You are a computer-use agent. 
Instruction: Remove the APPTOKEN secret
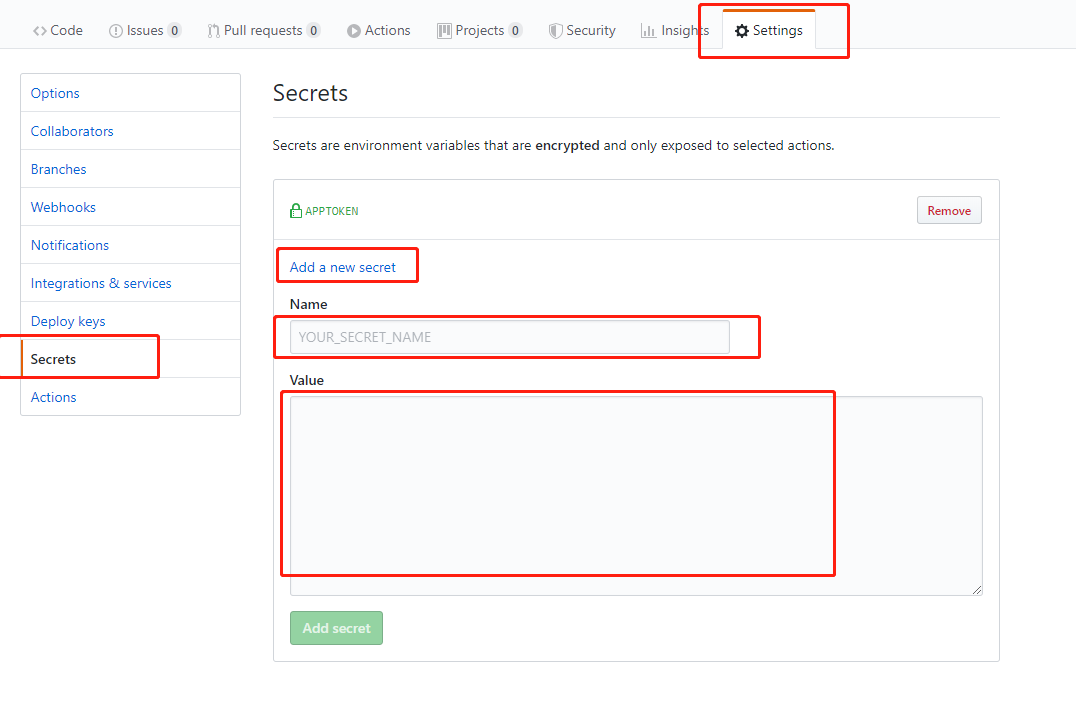click(948, 210)
